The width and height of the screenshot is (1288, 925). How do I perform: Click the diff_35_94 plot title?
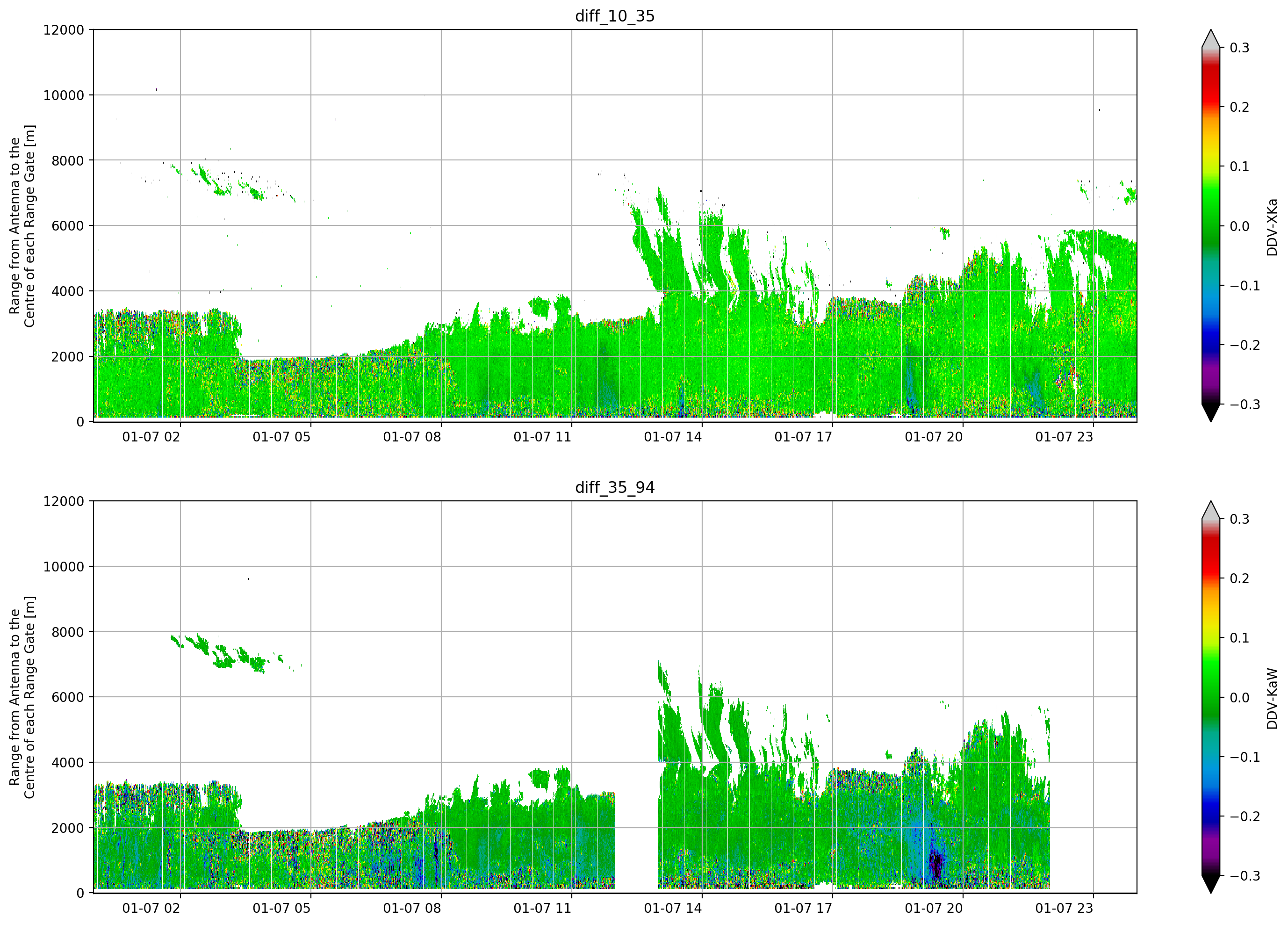615,487
